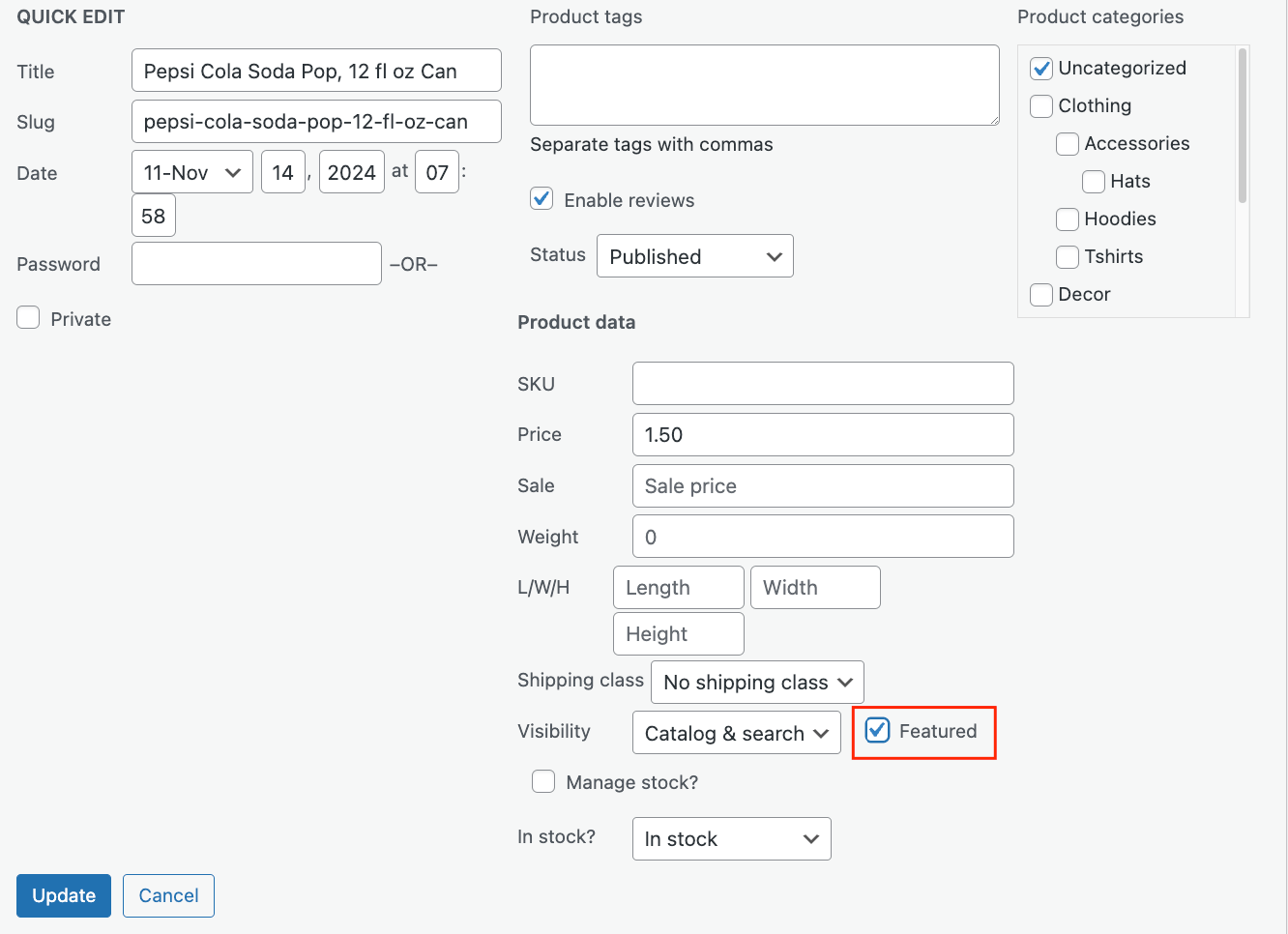Check the Decor category
Image resolution: width=1288 pixels, height=934 pixels.
(x=1041, y=295)
